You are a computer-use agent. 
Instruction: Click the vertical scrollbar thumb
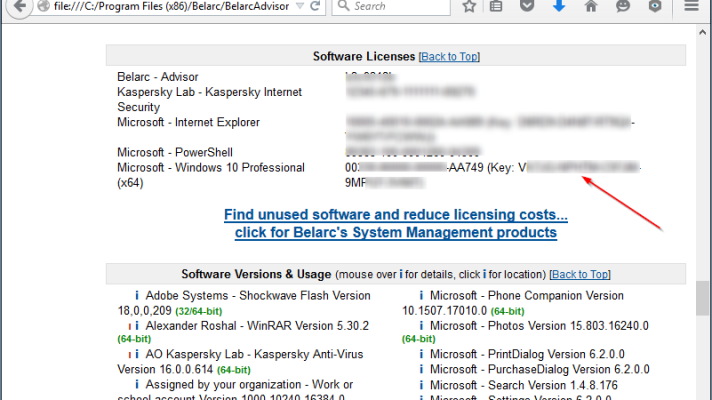702,297
